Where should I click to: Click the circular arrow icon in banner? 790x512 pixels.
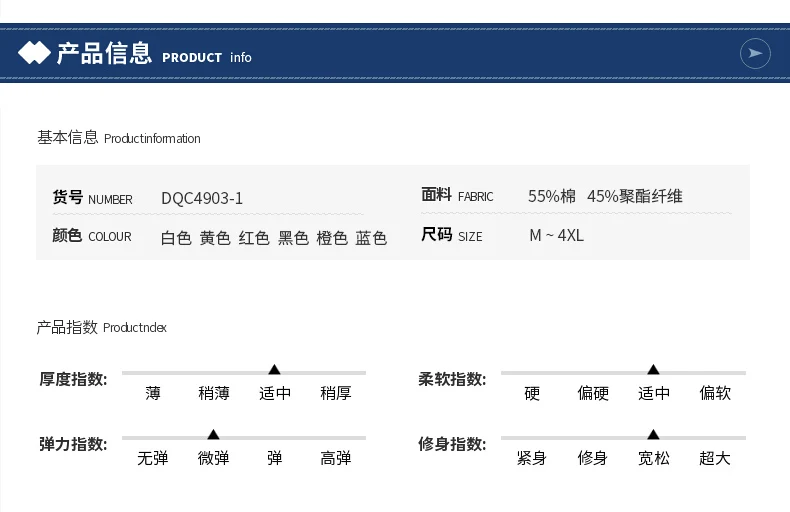(755, 53)
